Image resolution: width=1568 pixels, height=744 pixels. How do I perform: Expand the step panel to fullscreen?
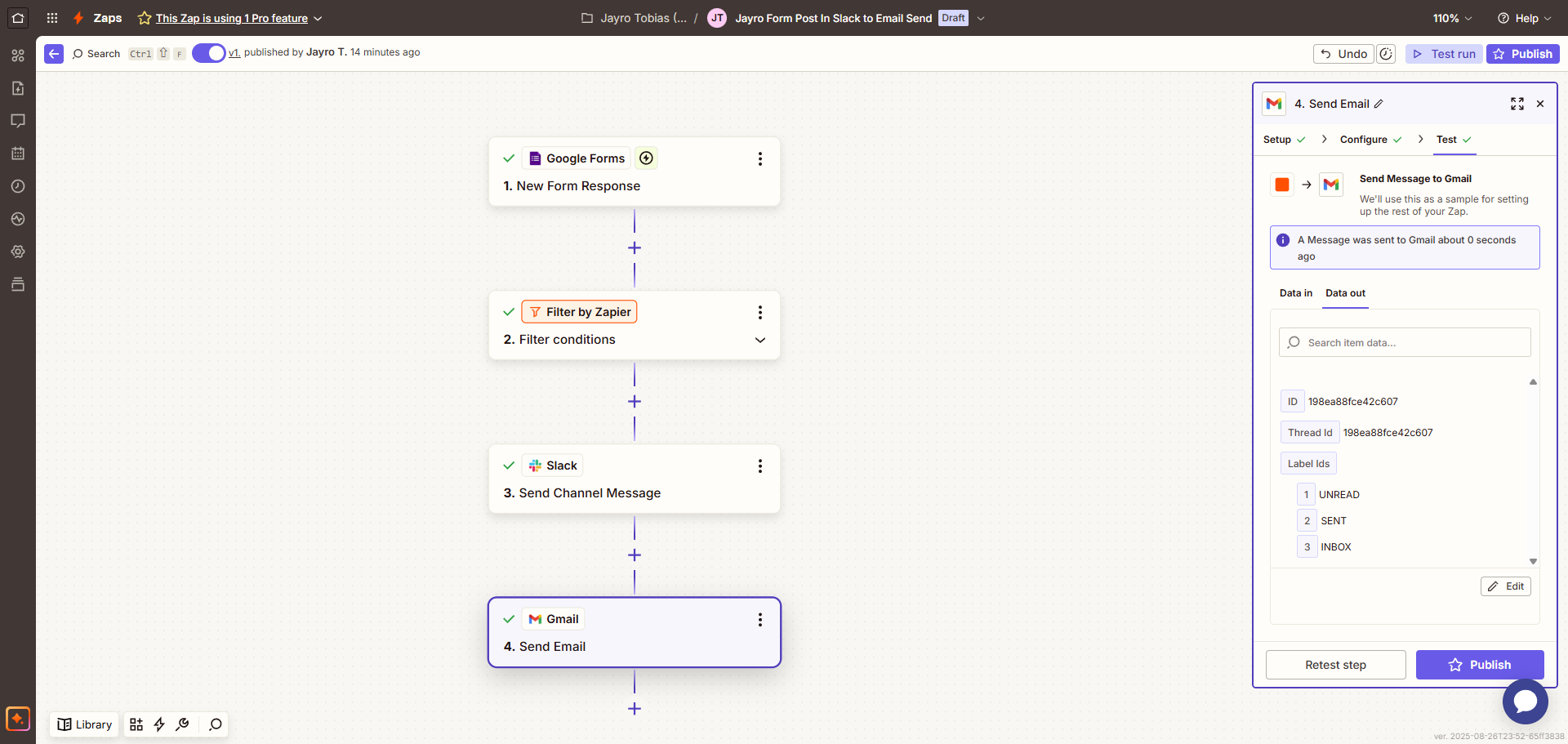[1517, 104]
